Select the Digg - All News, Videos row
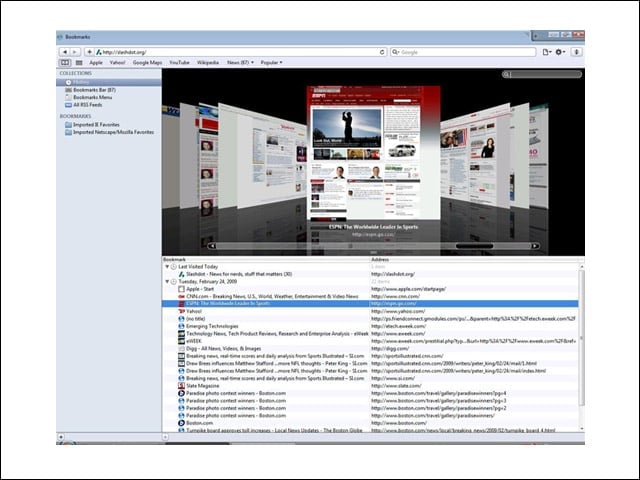This screenshot has height=480, width=640. 370,349
